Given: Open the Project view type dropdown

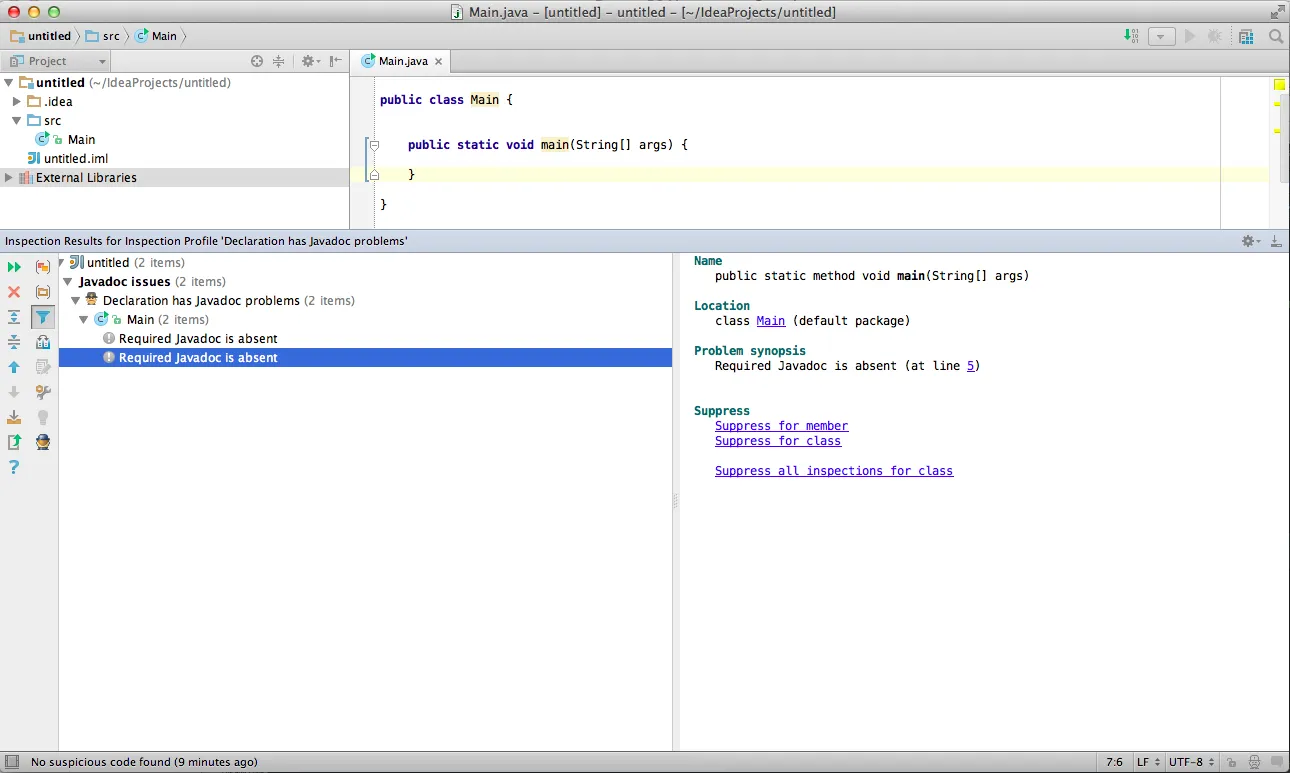Looking at the screenshot, I should [x=58, y=61].
